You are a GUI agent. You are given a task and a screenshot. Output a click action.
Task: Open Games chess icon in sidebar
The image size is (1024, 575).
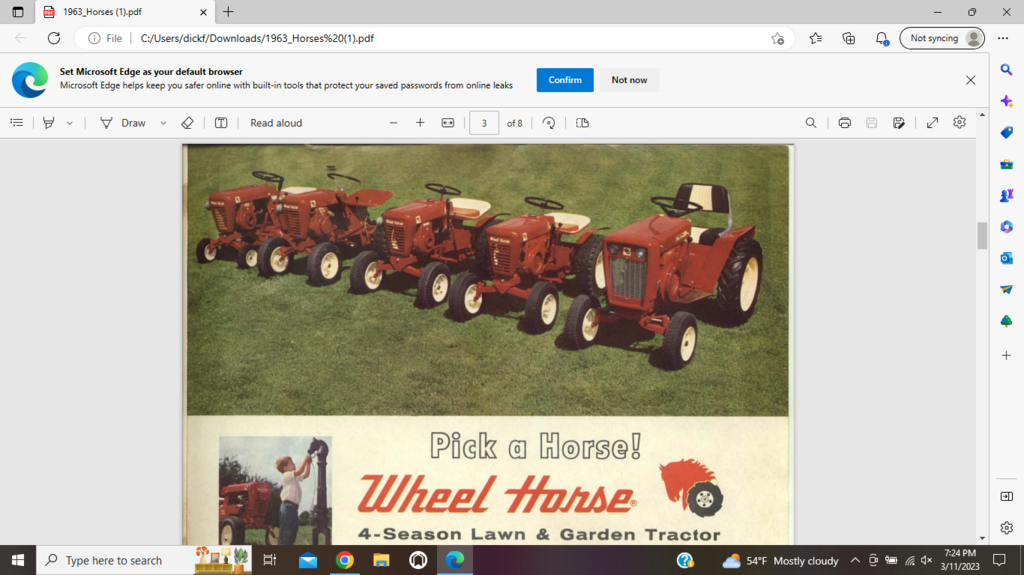(1006, 195)
